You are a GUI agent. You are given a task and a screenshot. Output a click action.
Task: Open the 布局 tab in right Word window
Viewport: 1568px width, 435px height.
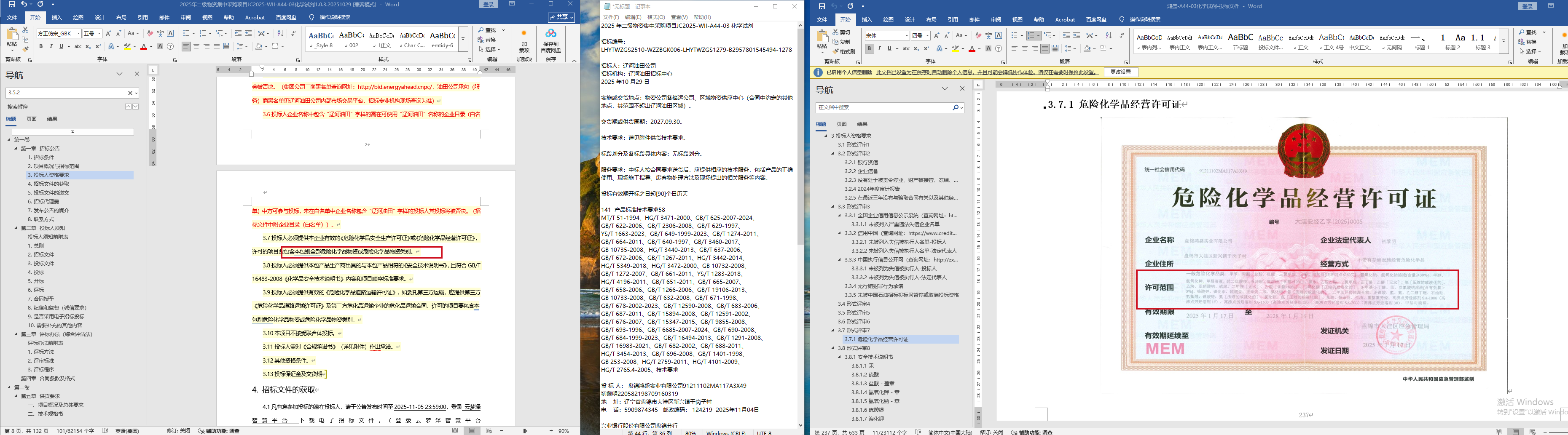point(931,19)
